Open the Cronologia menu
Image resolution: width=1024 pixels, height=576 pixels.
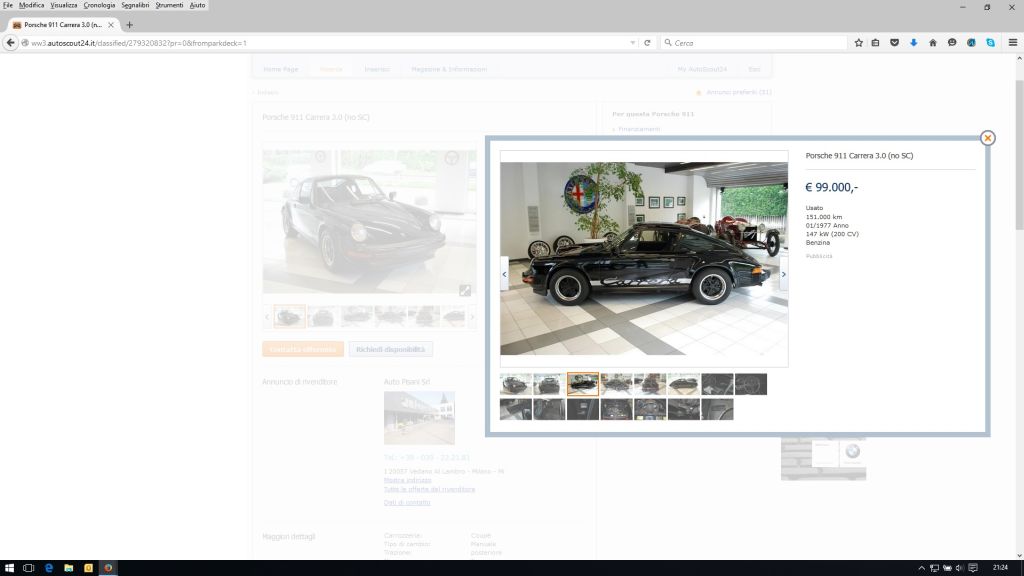coord(99,5)
